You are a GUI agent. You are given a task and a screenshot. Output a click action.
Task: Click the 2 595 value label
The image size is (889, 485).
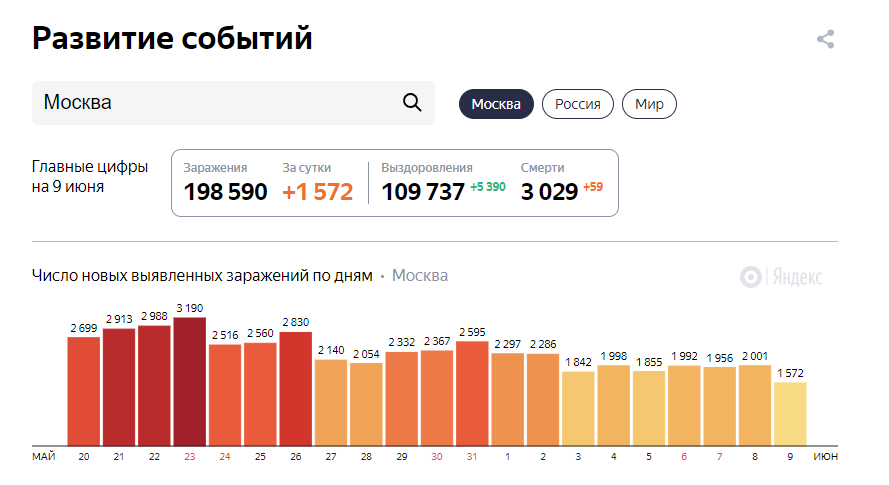click(x=472, y=332)
